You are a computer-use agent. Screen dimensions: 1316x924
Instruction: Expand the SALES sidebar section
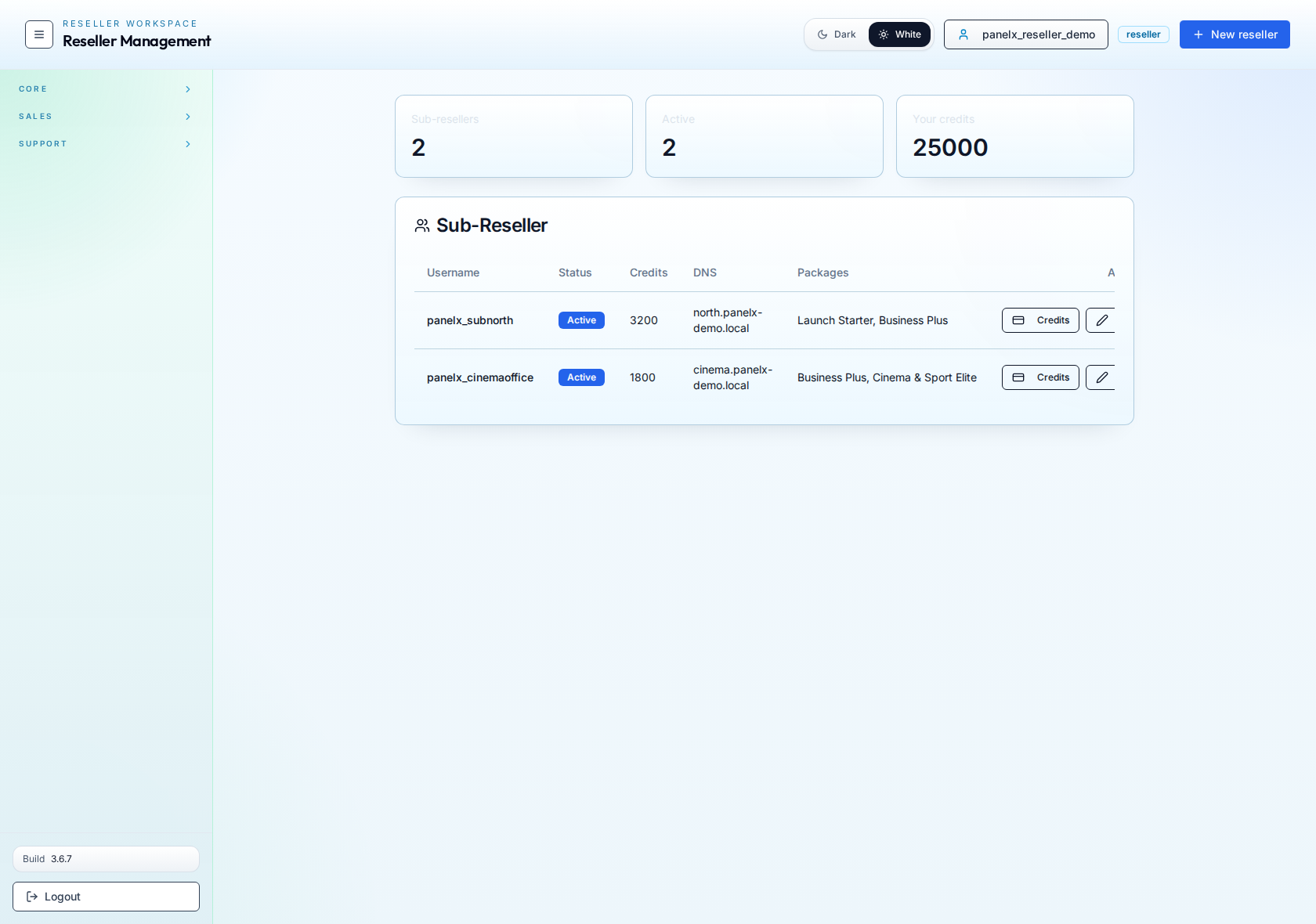pyautogui.click(x=106, y=117)
